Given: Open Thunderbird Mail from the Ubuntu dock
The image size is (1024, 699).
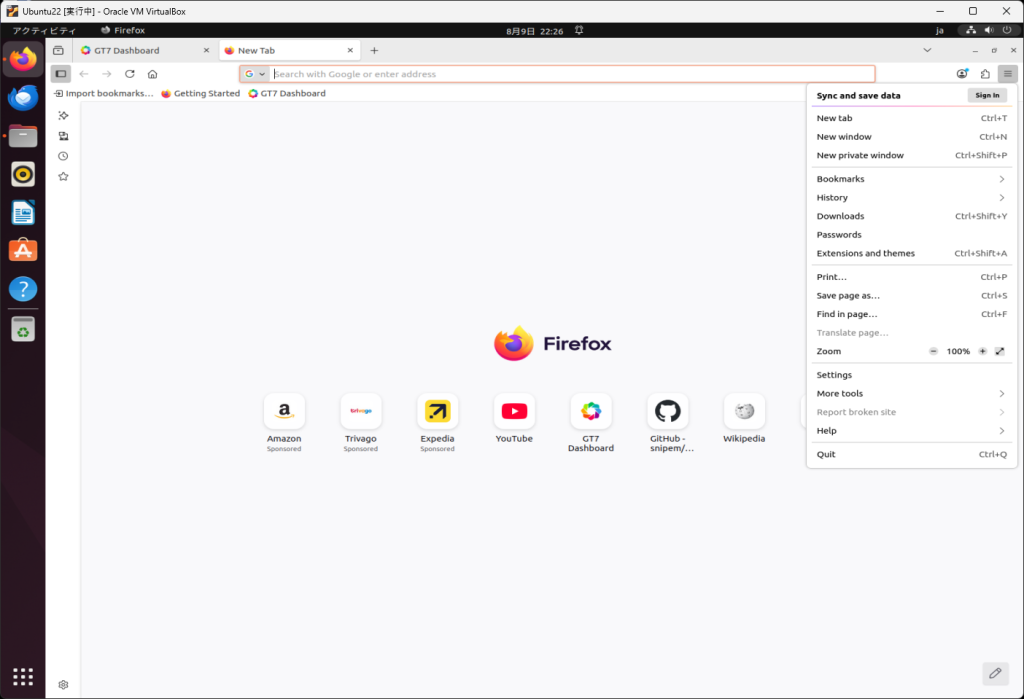Looking at the screenshot, I should tap(23, 98).
